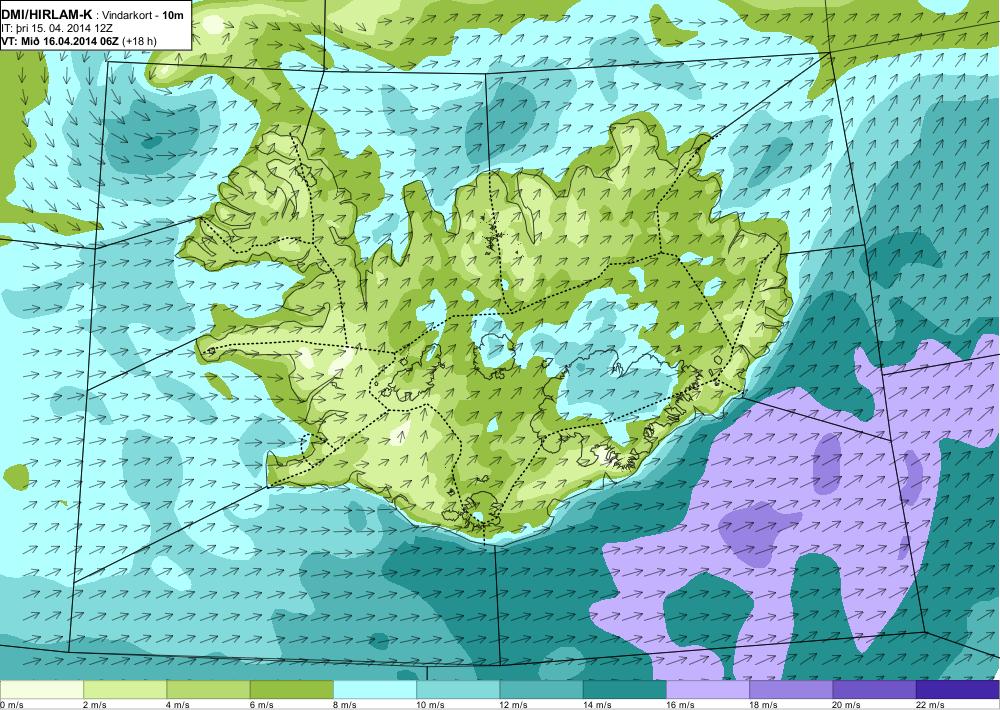Image resolution: width=1000 pixels, height=710 pixels.
Task: Click the '0 m/s' legend label
Action: 12,705
